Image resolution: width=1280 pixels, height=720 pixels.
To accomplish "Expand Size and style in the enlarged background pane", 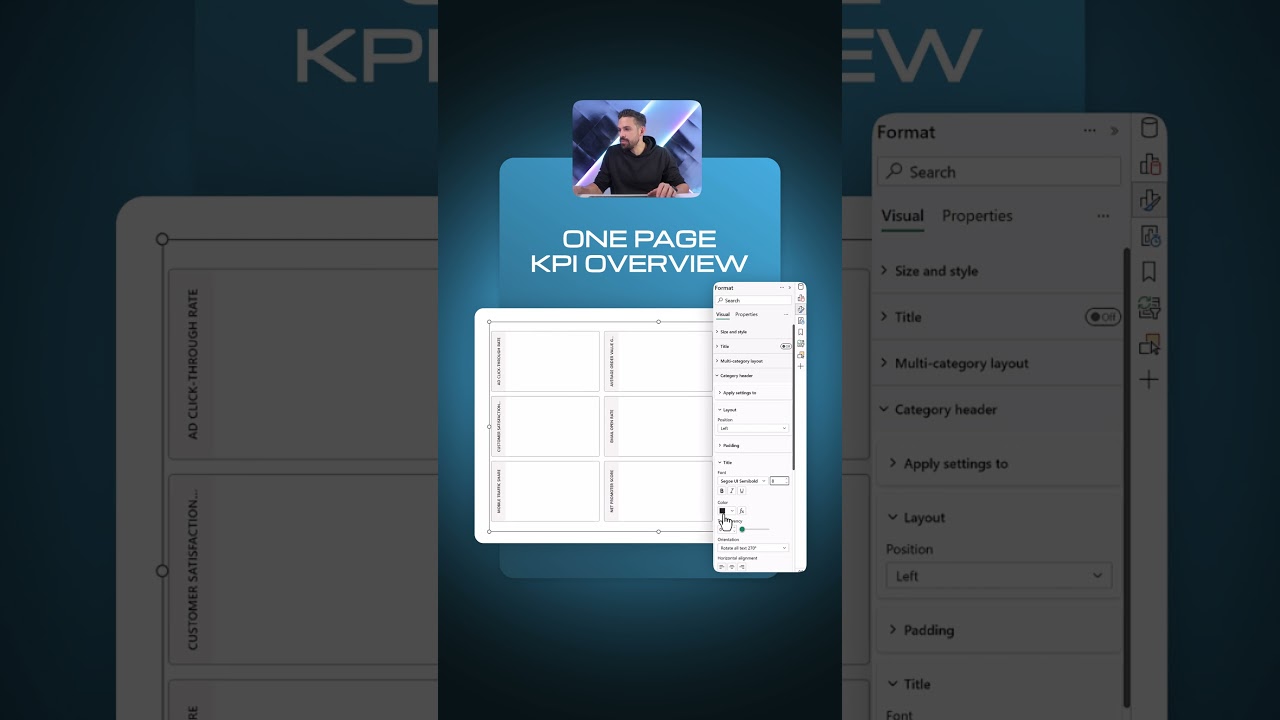I will (998, 271).
